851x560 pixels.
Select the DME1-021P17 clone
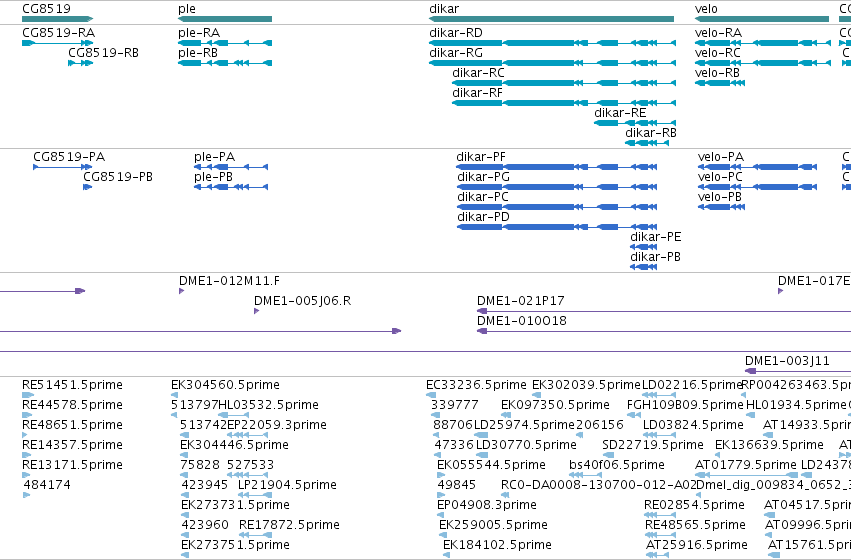click(664, 311)
